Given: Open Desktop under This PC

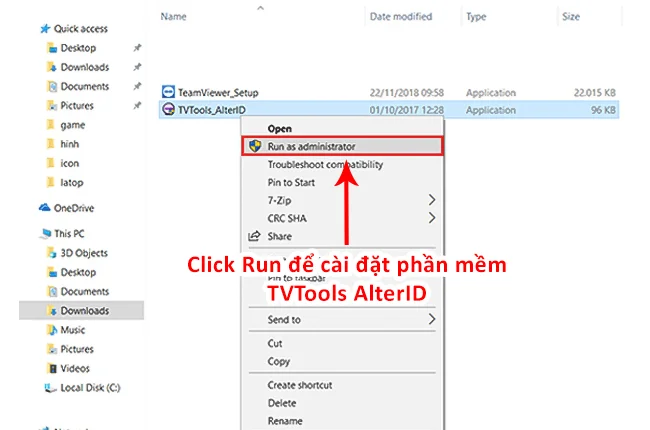Looking at the screenshot, I should (78, 272).
